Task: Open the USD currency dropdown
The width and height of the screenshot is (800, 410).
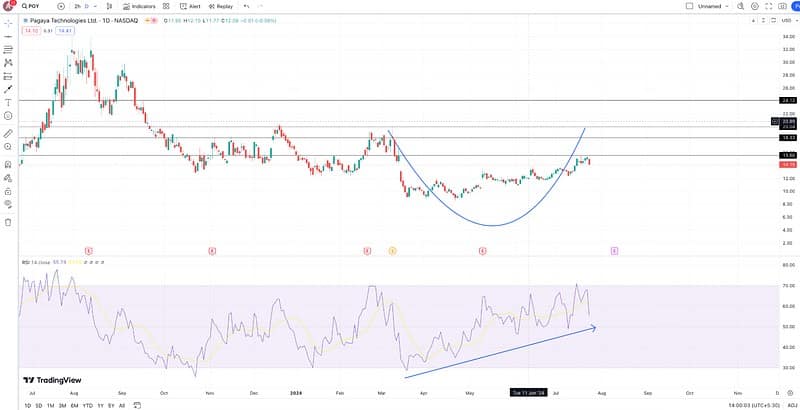Action: click(786, 20)
